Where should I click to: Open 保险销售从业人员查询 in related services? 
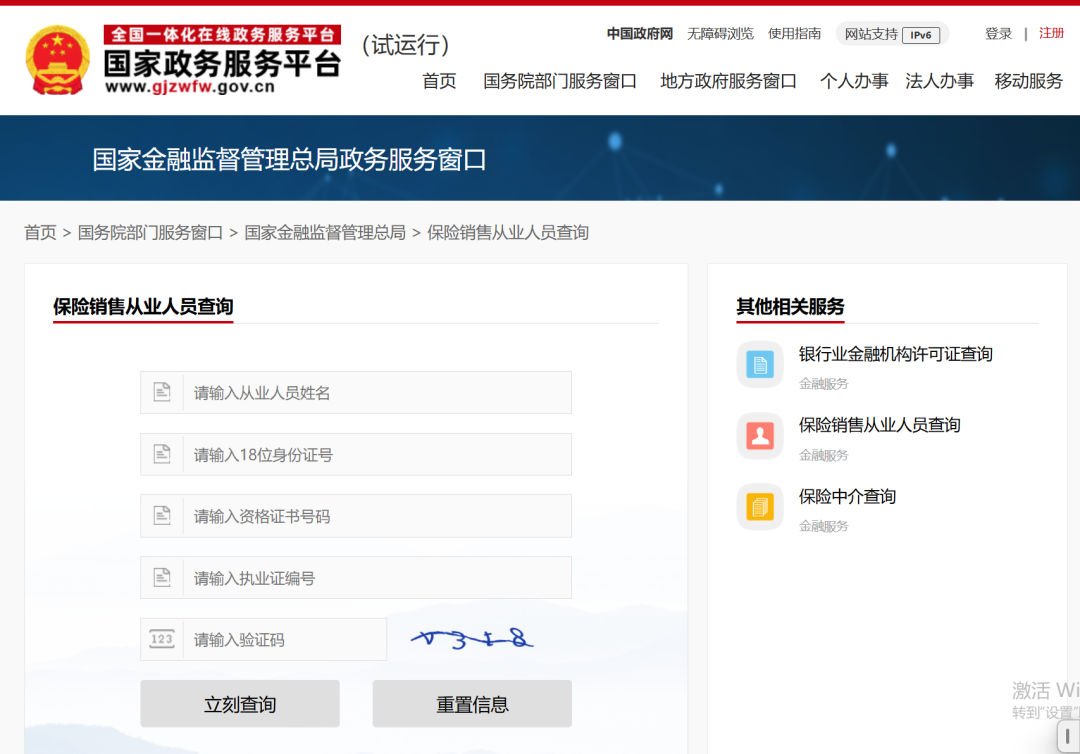880,425
